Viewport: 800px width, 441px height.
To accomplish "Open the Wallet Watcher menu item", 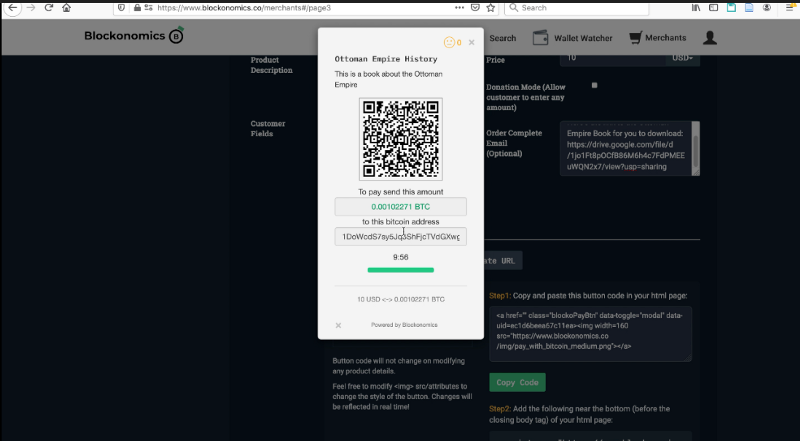I will pos(583,38).
